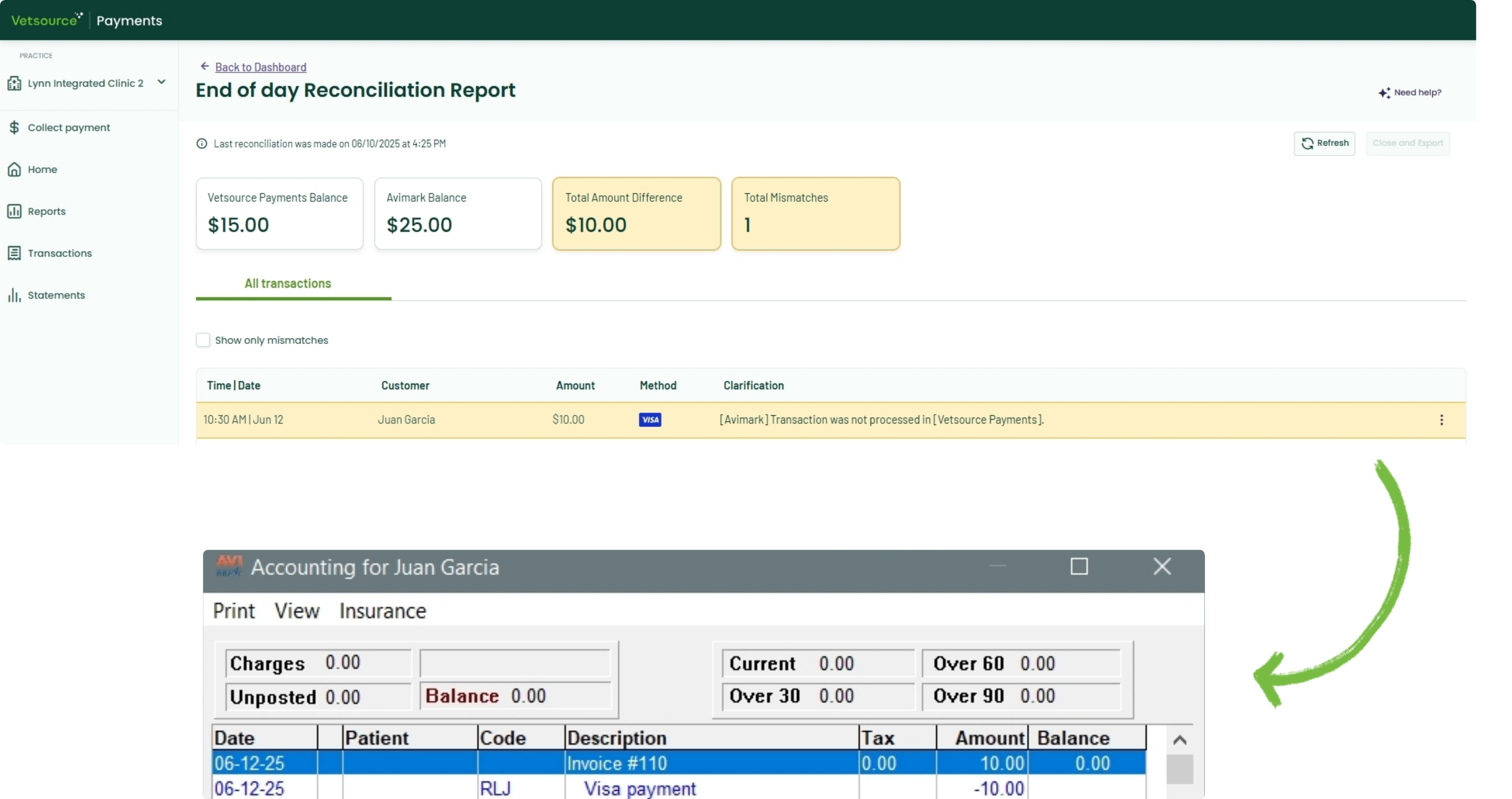Click Juan Garcia customer cell
Screen dimensions: 1512x799
(x=406, y=420)
